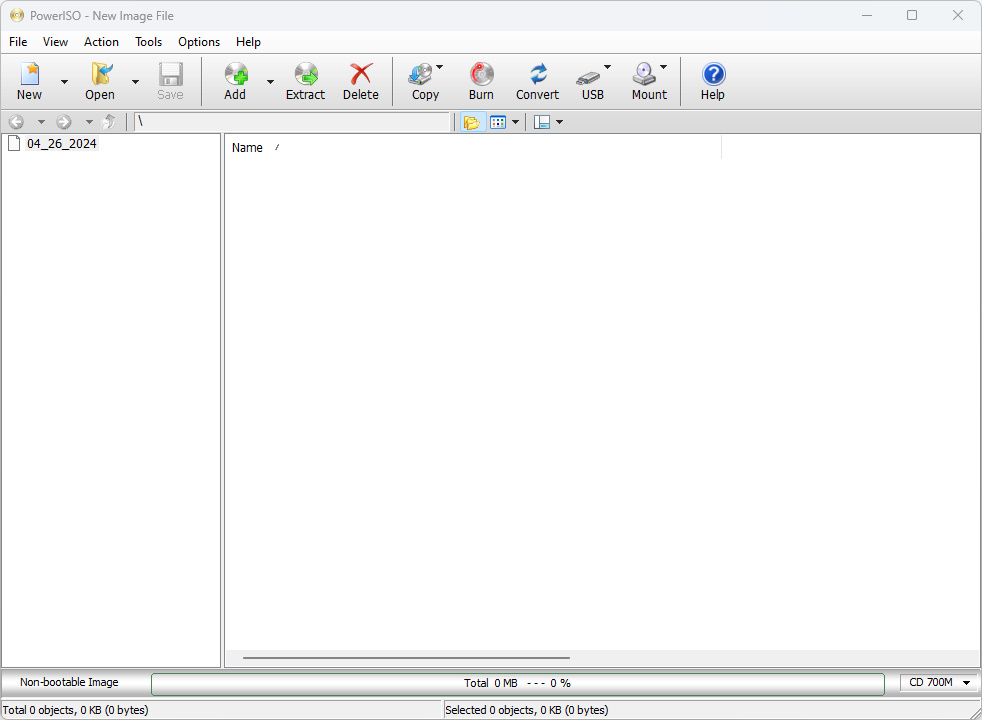Click the Open image toolbar icon
The image size is (982, 720).
click(x=101, y=74)
